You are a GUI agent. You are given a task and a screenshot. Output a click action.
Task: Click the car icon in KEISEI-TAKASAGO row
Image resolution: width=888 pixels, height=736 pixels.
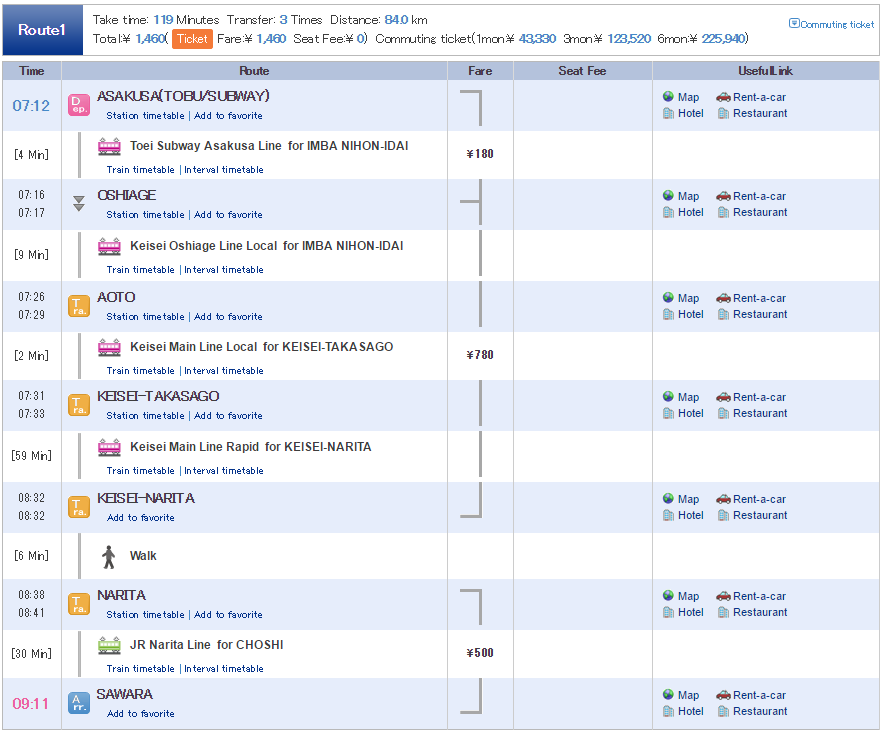click(723, 397)
